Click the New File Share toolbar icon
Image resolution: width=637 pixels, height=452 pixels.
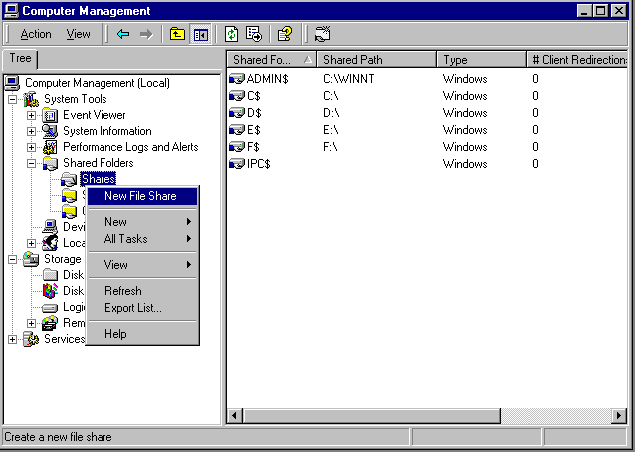323,35
